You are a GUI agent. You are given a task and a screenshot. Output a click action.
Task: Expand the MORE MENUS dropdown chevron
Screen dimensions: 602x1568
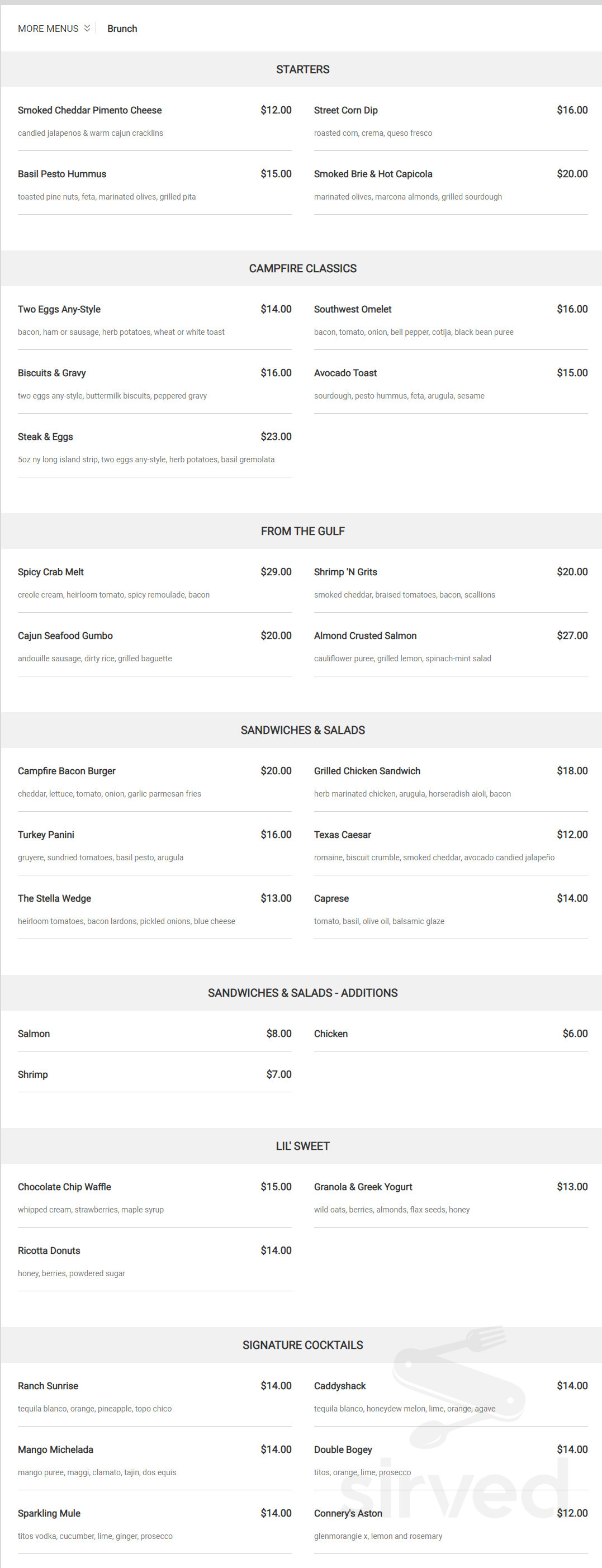point(87,28)
